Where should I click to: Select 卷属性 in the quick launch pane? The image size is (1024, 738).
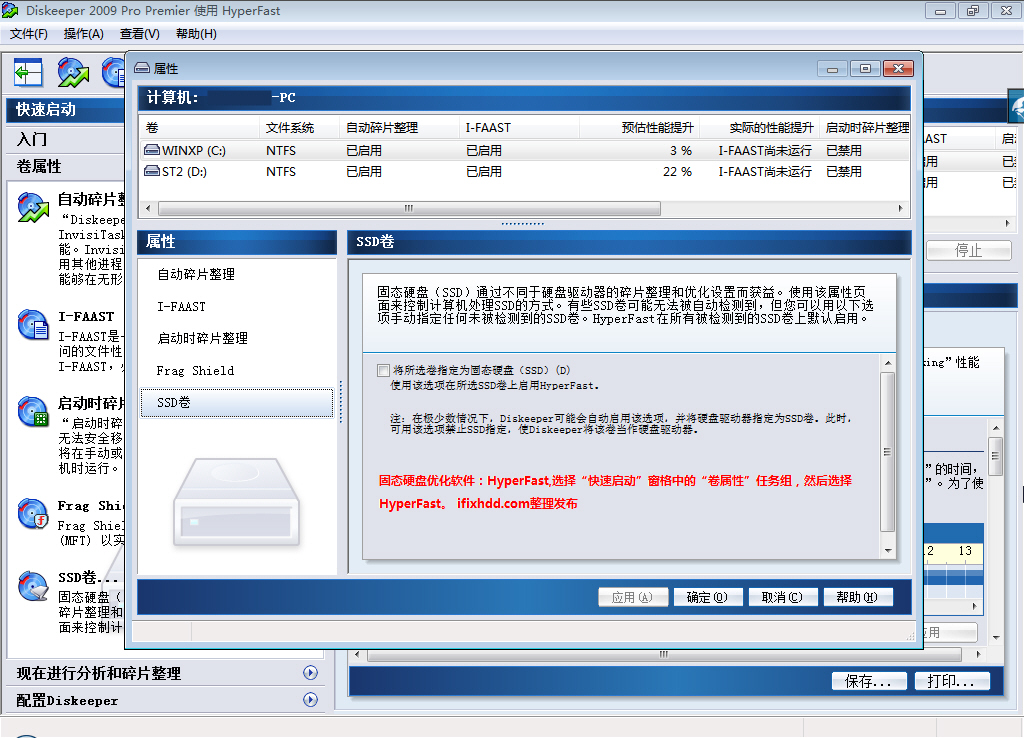point(39,167)
